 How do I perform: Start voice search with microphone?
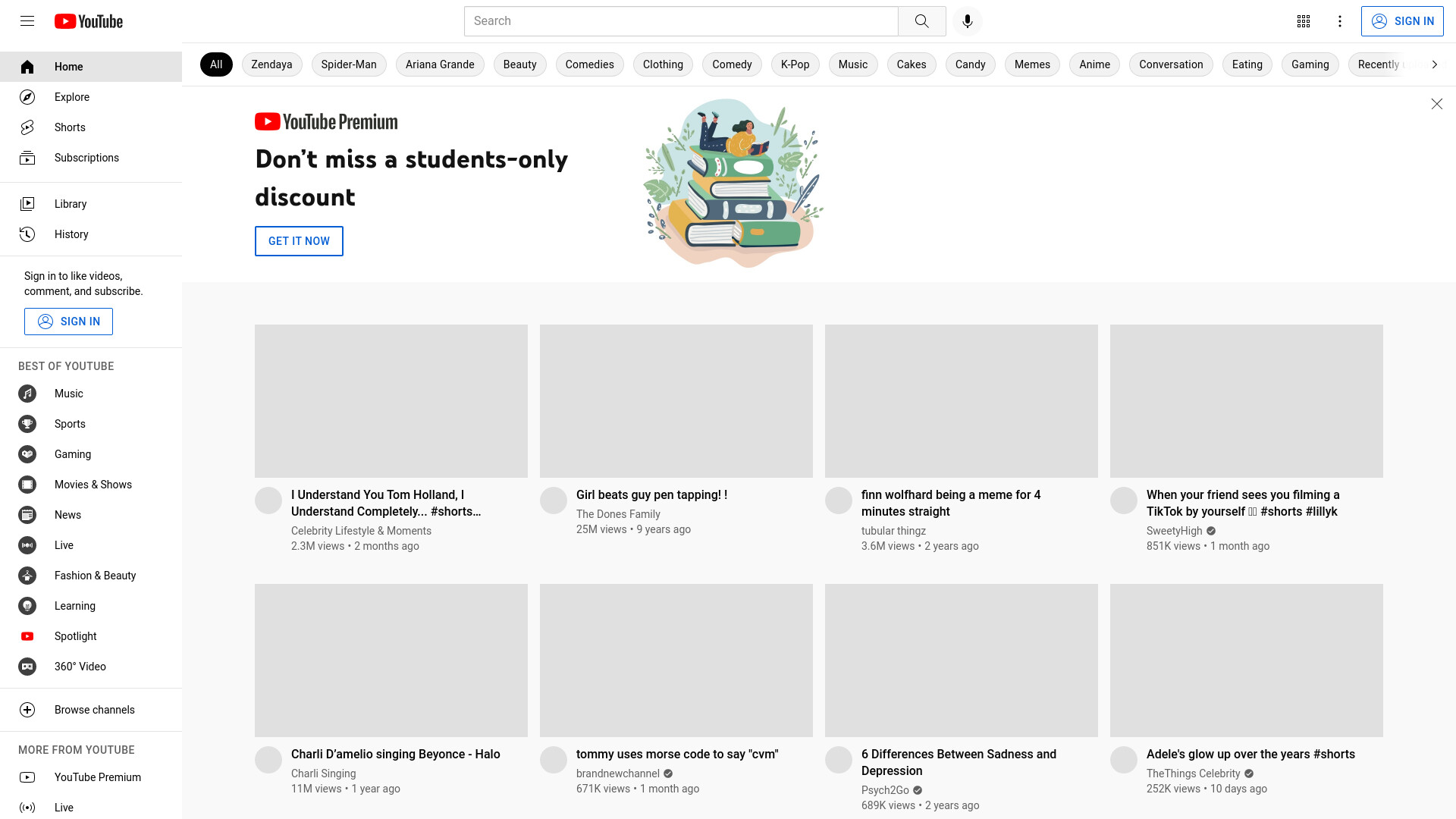coord(967,21)
